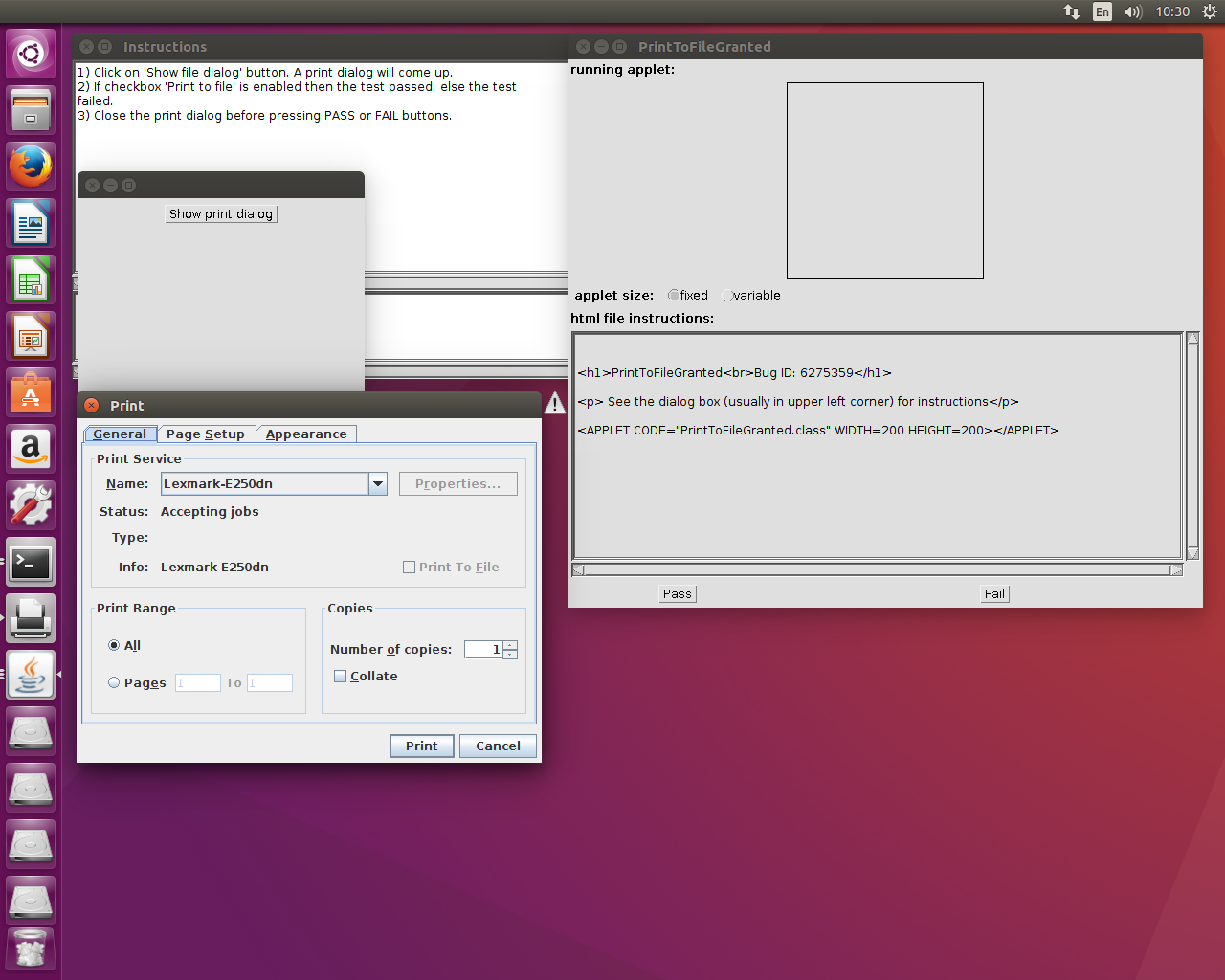Select the Pages radio button

(114, 683)
